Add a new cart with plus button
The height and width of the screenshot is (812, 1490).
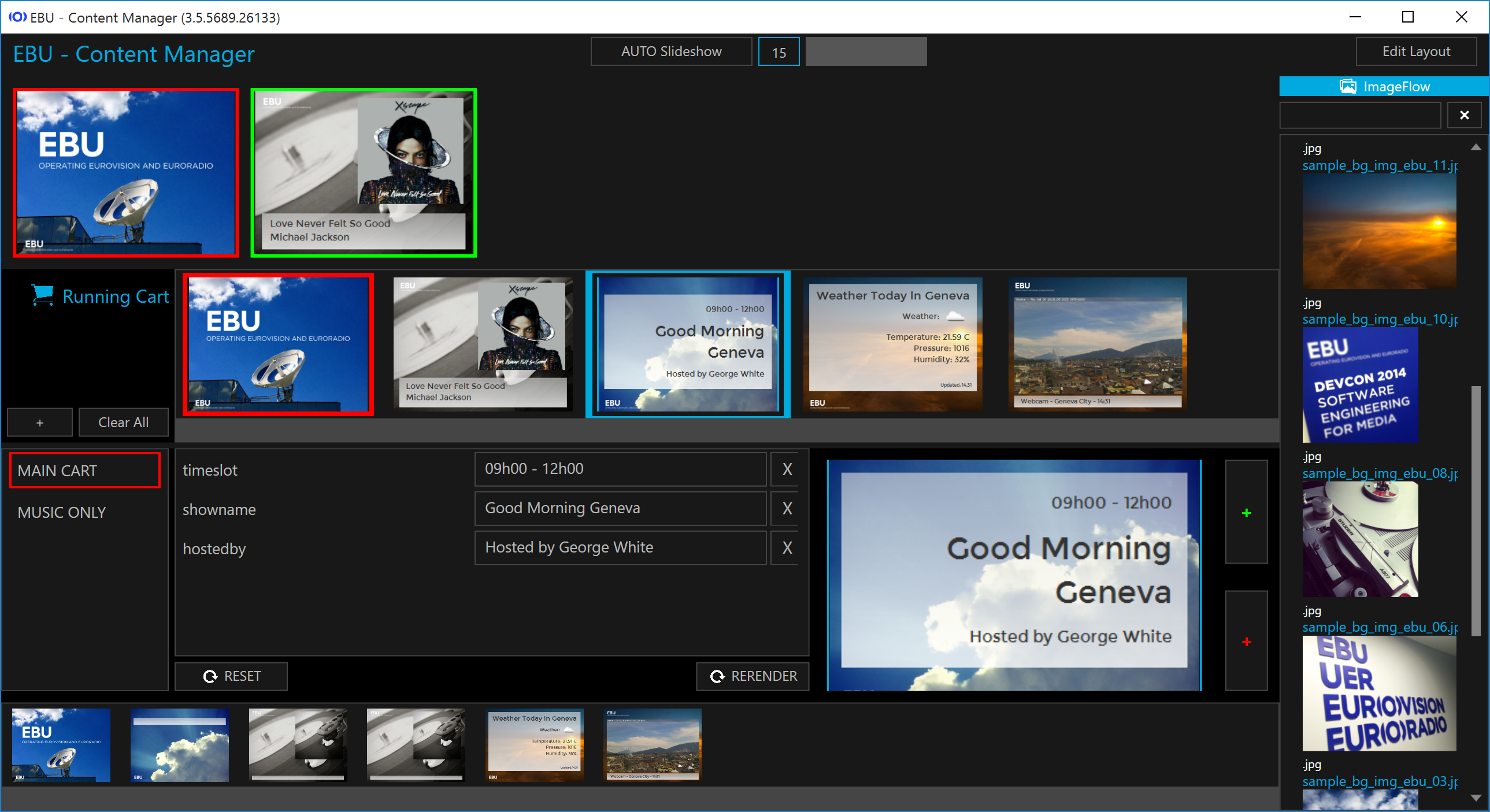(39, 422)
